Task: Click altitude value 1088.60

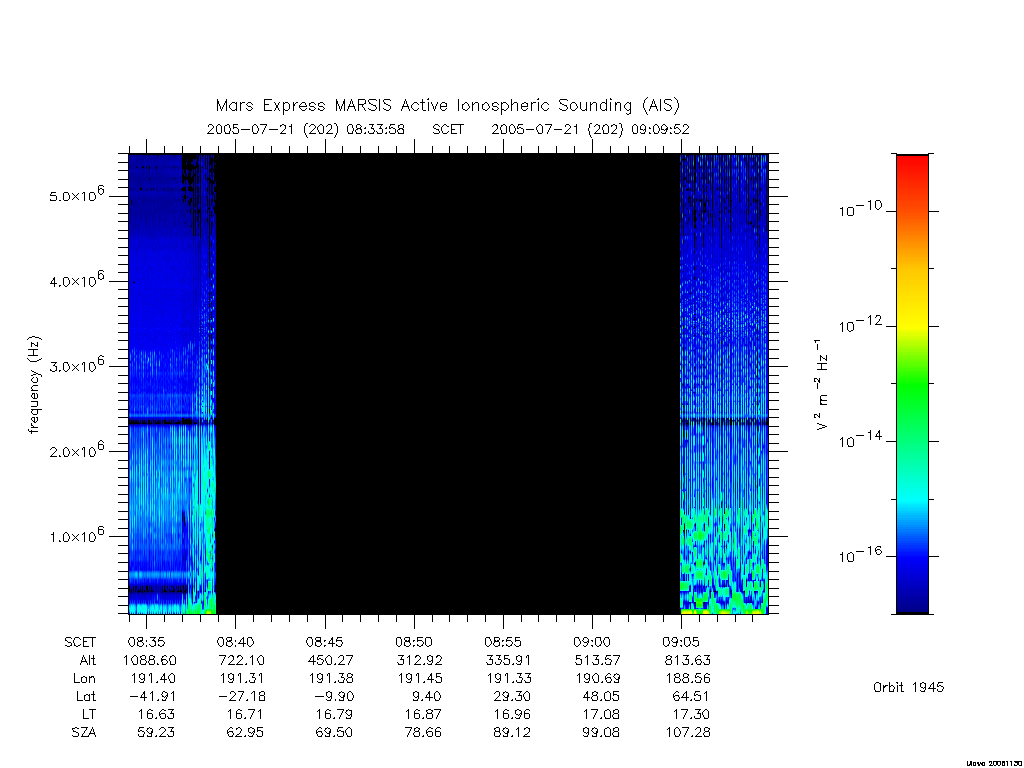Action: (x=150, y=660)
